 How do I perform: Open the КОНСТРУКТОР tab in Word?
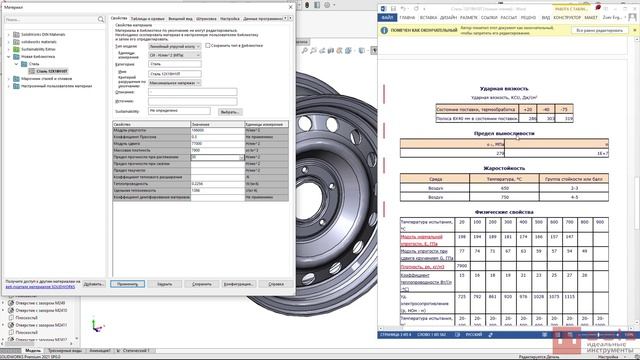pos(567,18)
